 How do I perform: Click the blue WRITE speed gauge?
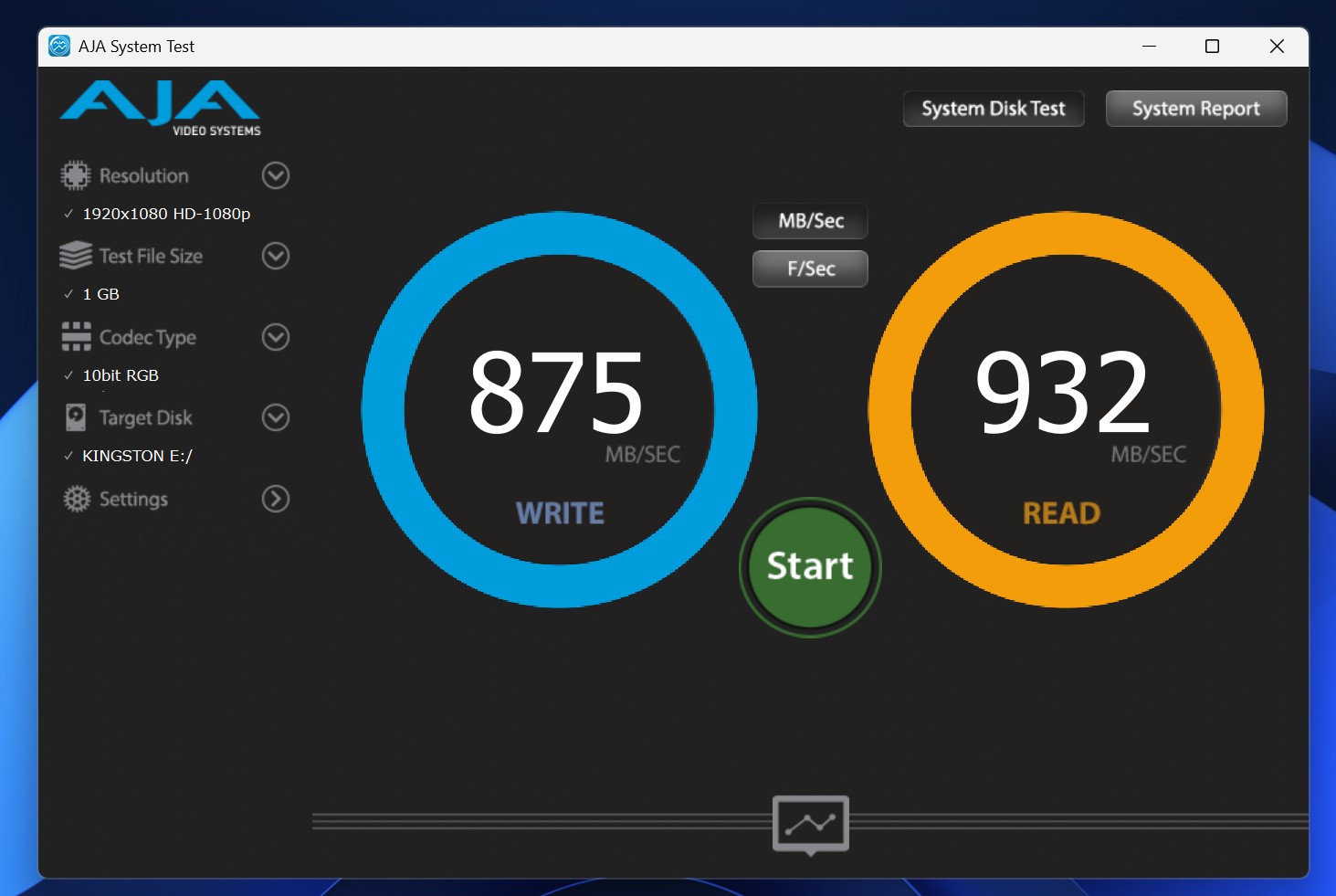559,409
